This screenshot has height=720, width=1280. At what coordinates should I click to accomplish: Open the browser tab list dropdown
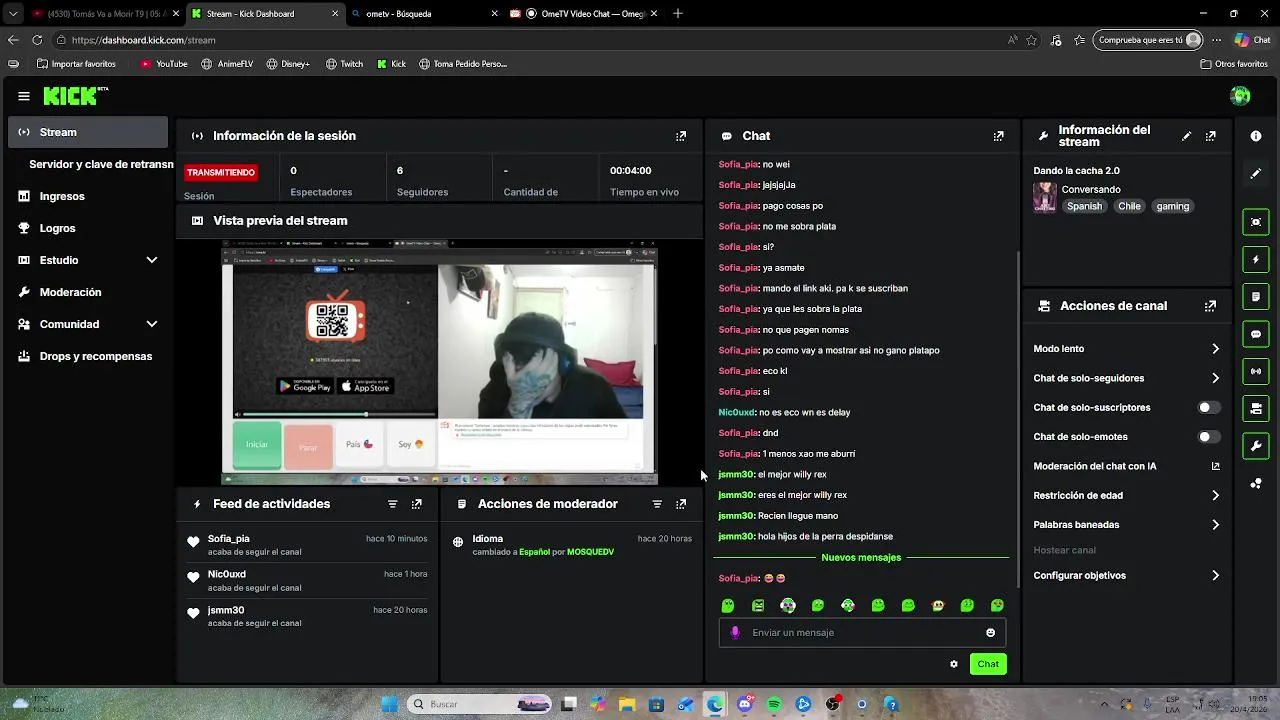pyautogui.click(x=14, y=14)
